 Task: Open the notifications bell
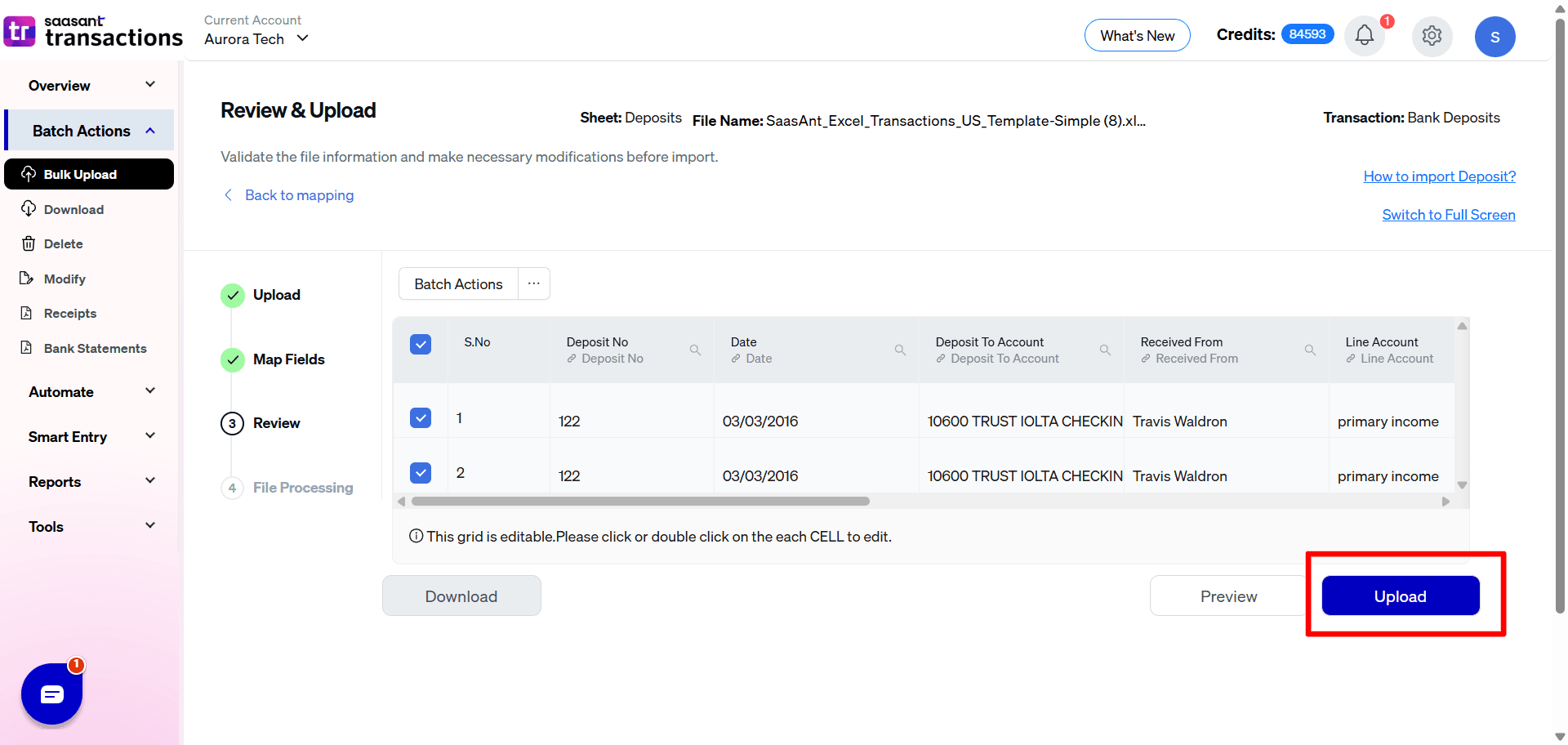1363,35
